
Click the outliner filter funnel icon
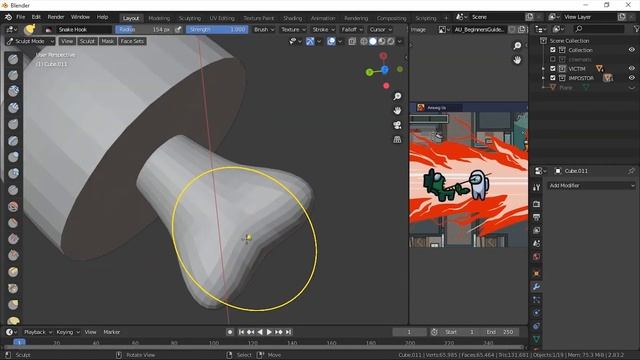tap(636, 29)
